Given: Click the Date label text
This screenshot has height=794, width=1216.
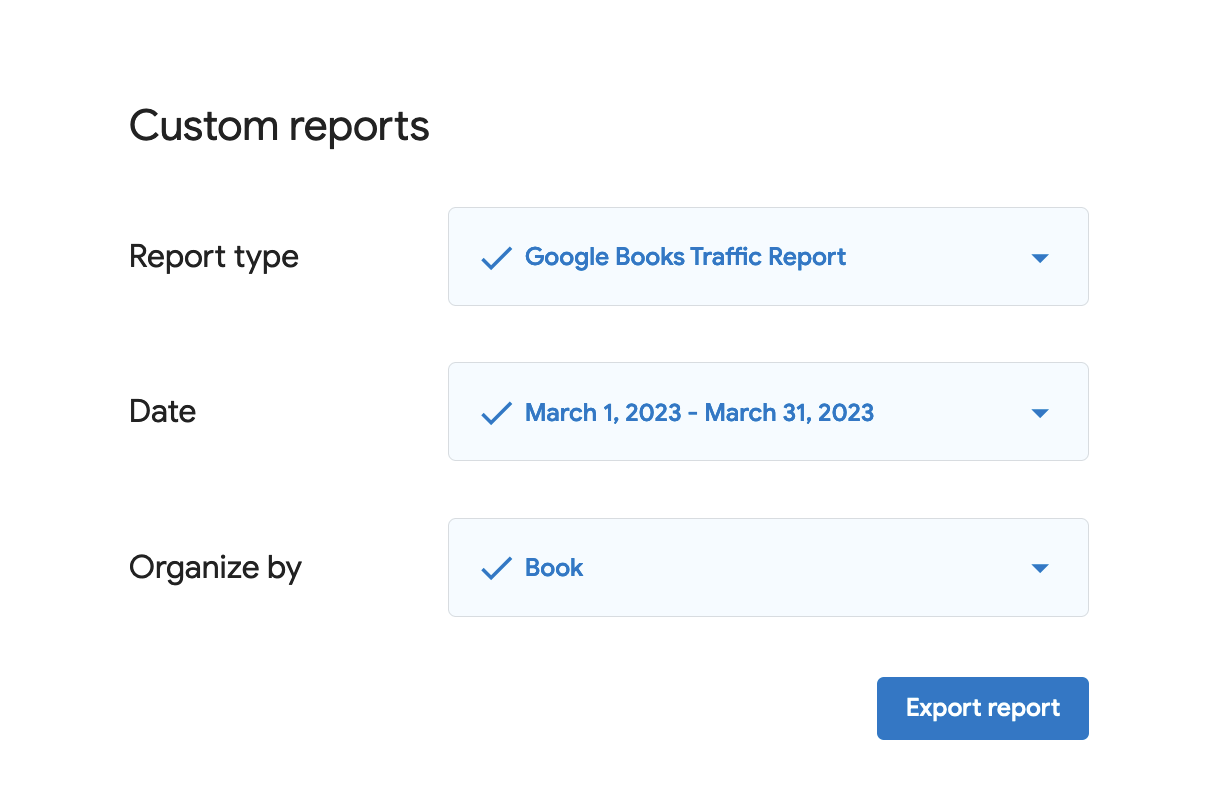Looking at the screenshot, I should tap(162, 411).
